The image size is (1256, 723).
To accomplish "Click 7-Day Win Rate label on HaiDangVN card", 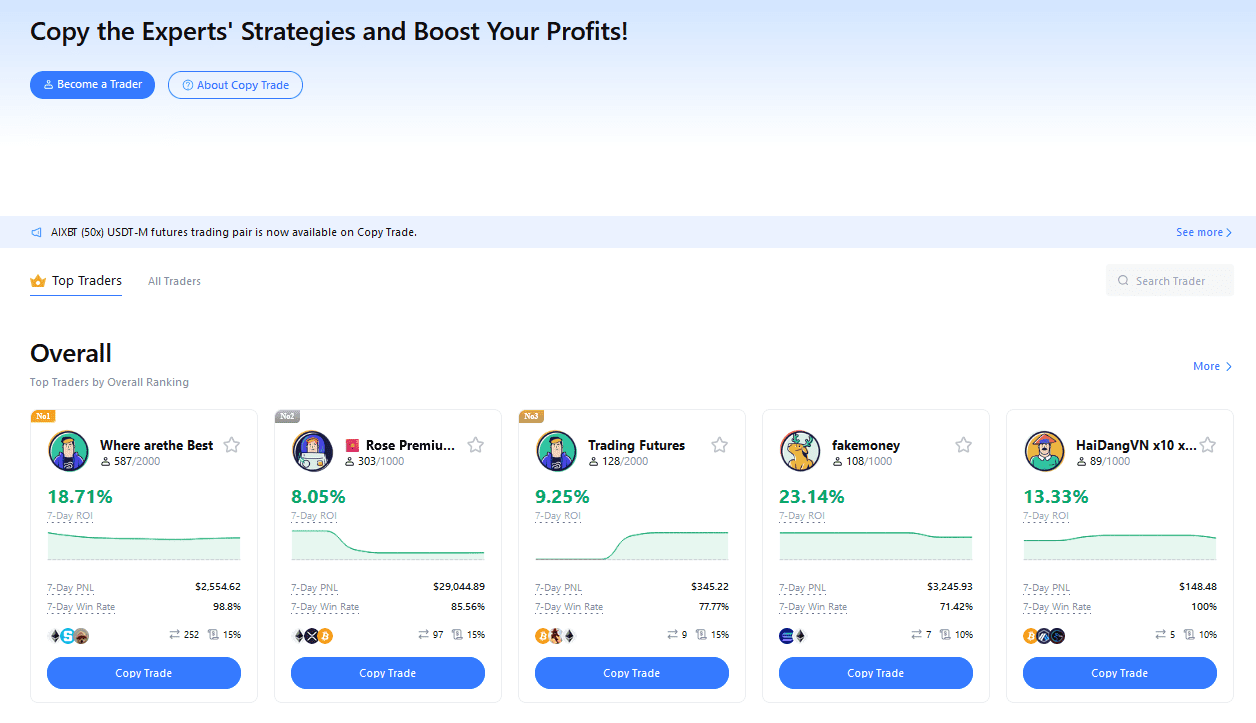I will pos(1057,607).
